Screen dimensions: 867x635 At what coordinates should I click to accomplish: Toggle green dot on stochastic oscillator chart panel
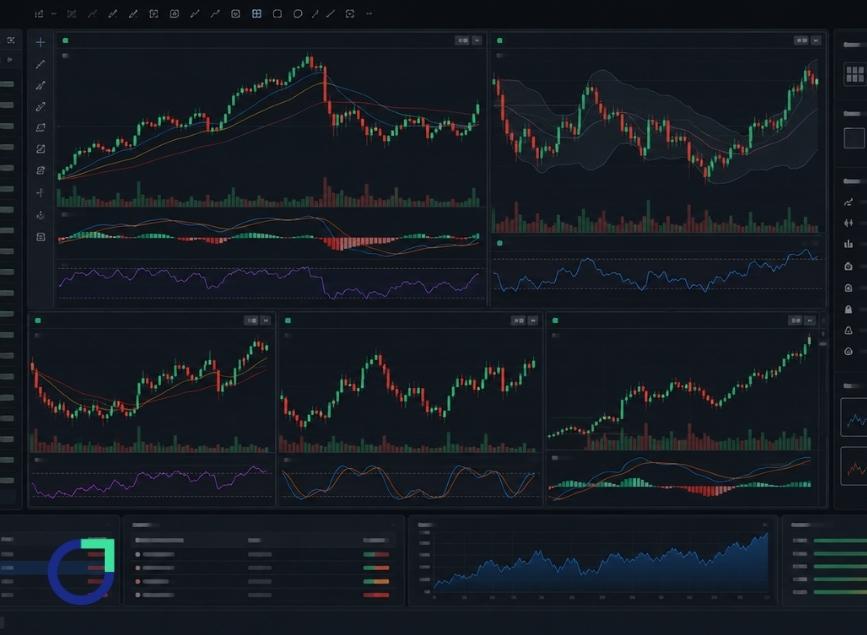(x=288, y=320)
